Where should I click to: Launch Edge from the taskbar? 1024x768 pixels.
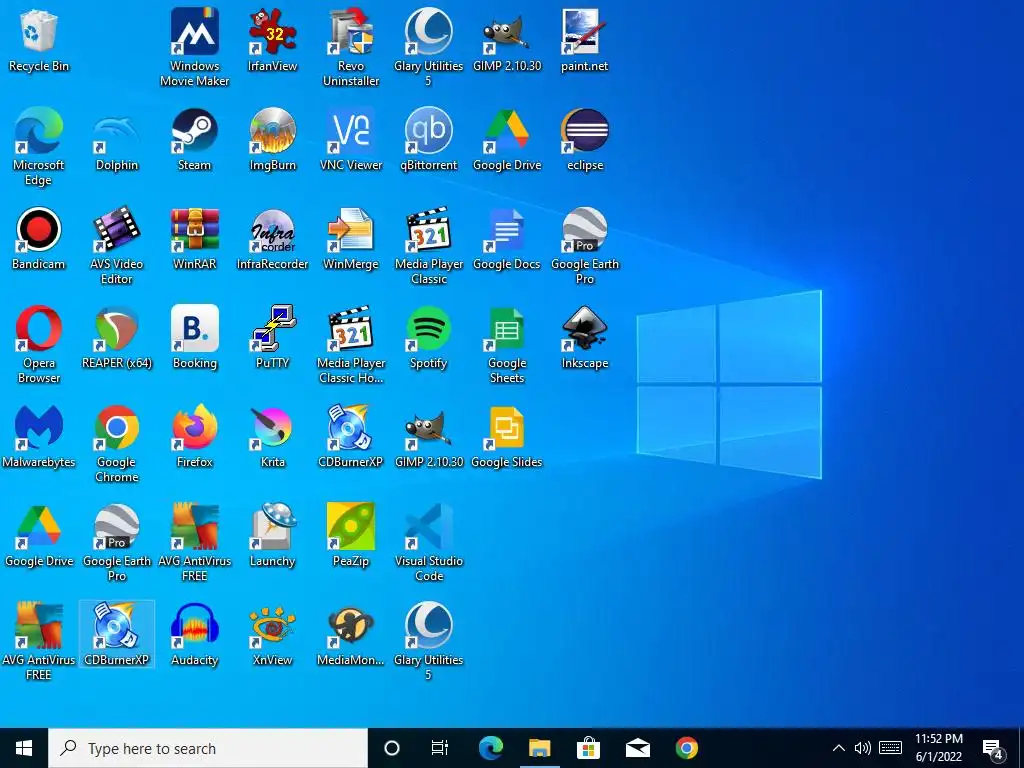pos(490,748)
